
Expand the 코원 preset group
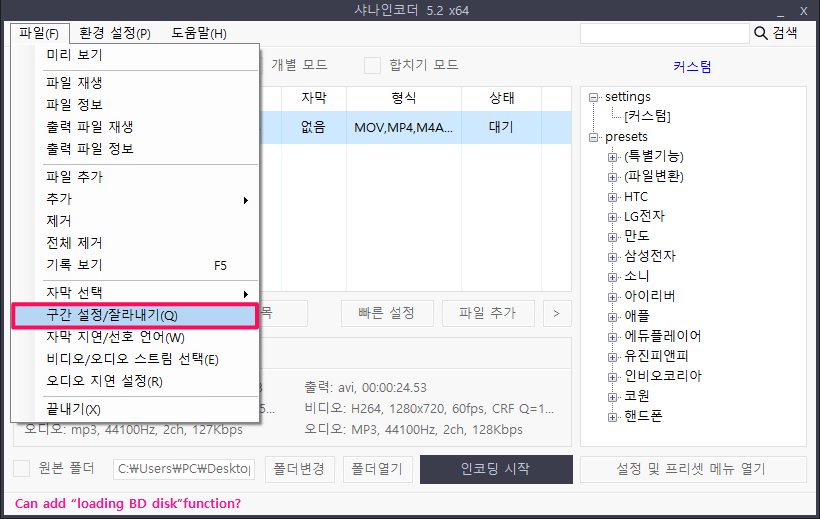pyautogui.click(x=612, y=397)
